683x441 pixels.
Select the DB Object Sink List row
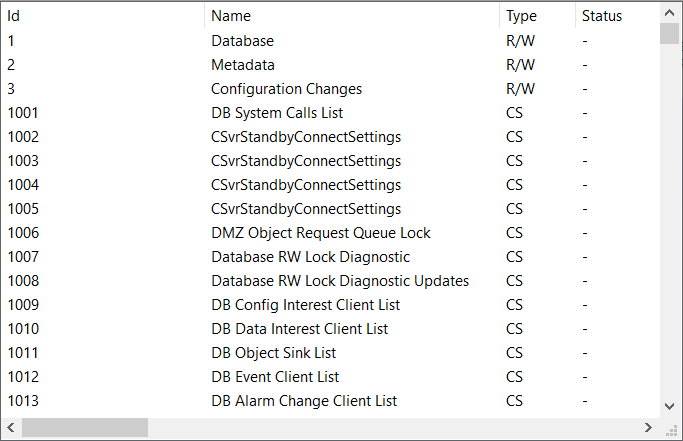pyautogui.click(x=273, y=353)
